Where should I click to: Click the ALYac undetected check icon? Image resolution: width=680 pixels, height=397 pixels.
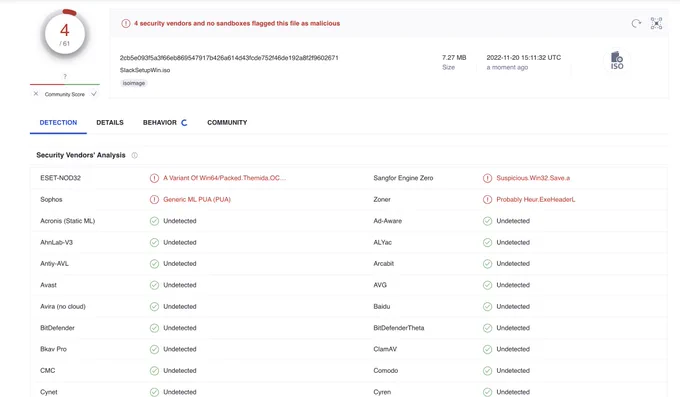(x=487, y=242)
